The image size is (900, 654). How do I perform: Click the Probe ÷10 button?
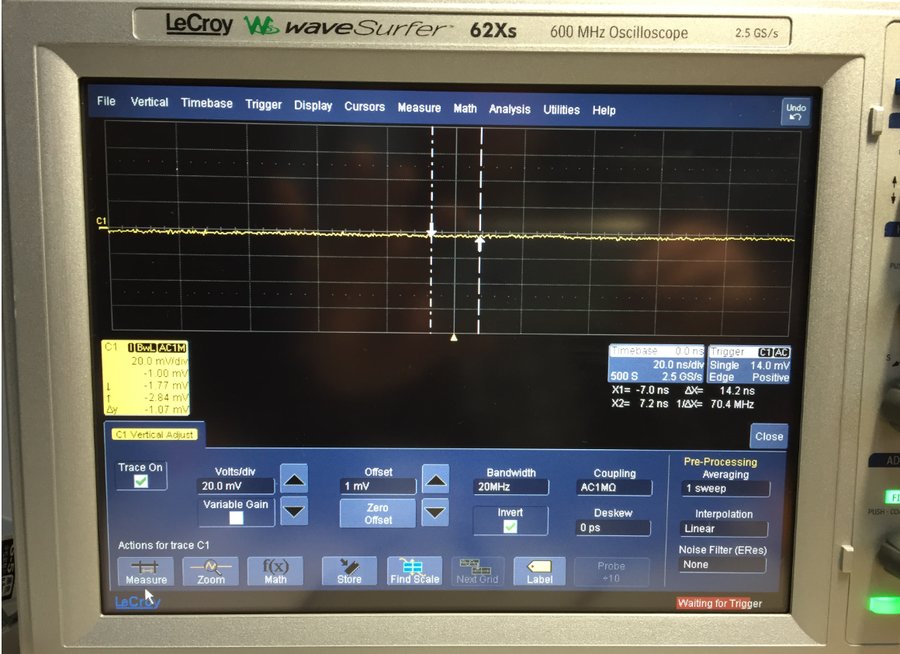point(612,572)
